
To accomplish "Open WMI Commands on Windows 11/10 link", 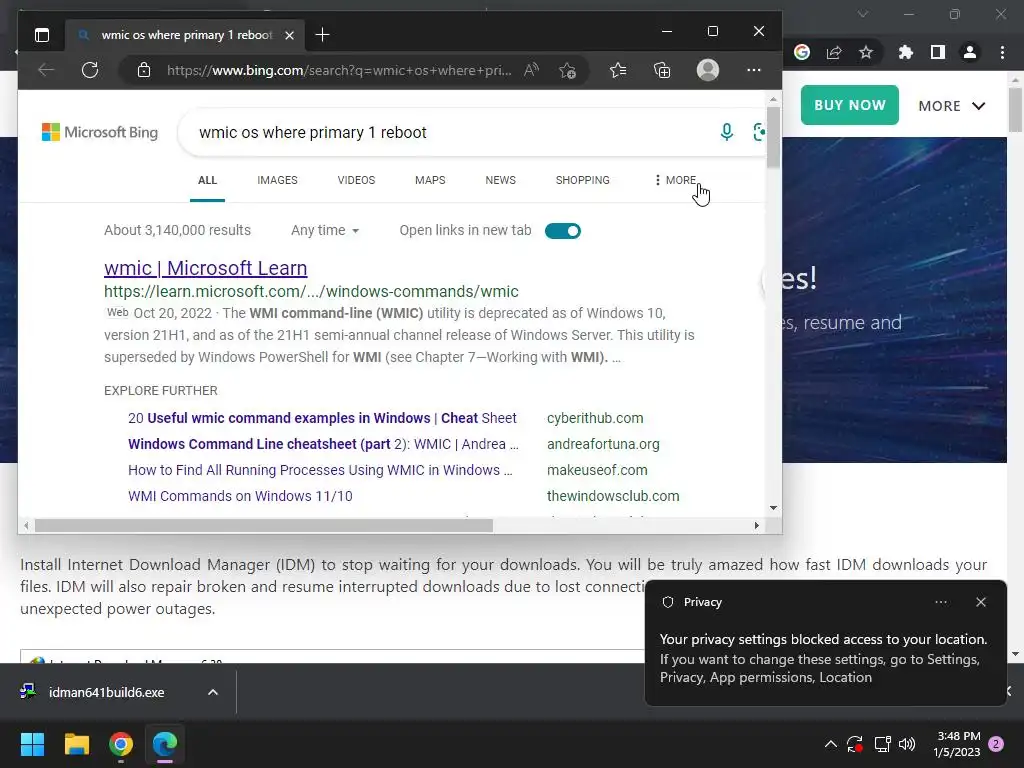I will pyautogui.click(x=240, y=496).
